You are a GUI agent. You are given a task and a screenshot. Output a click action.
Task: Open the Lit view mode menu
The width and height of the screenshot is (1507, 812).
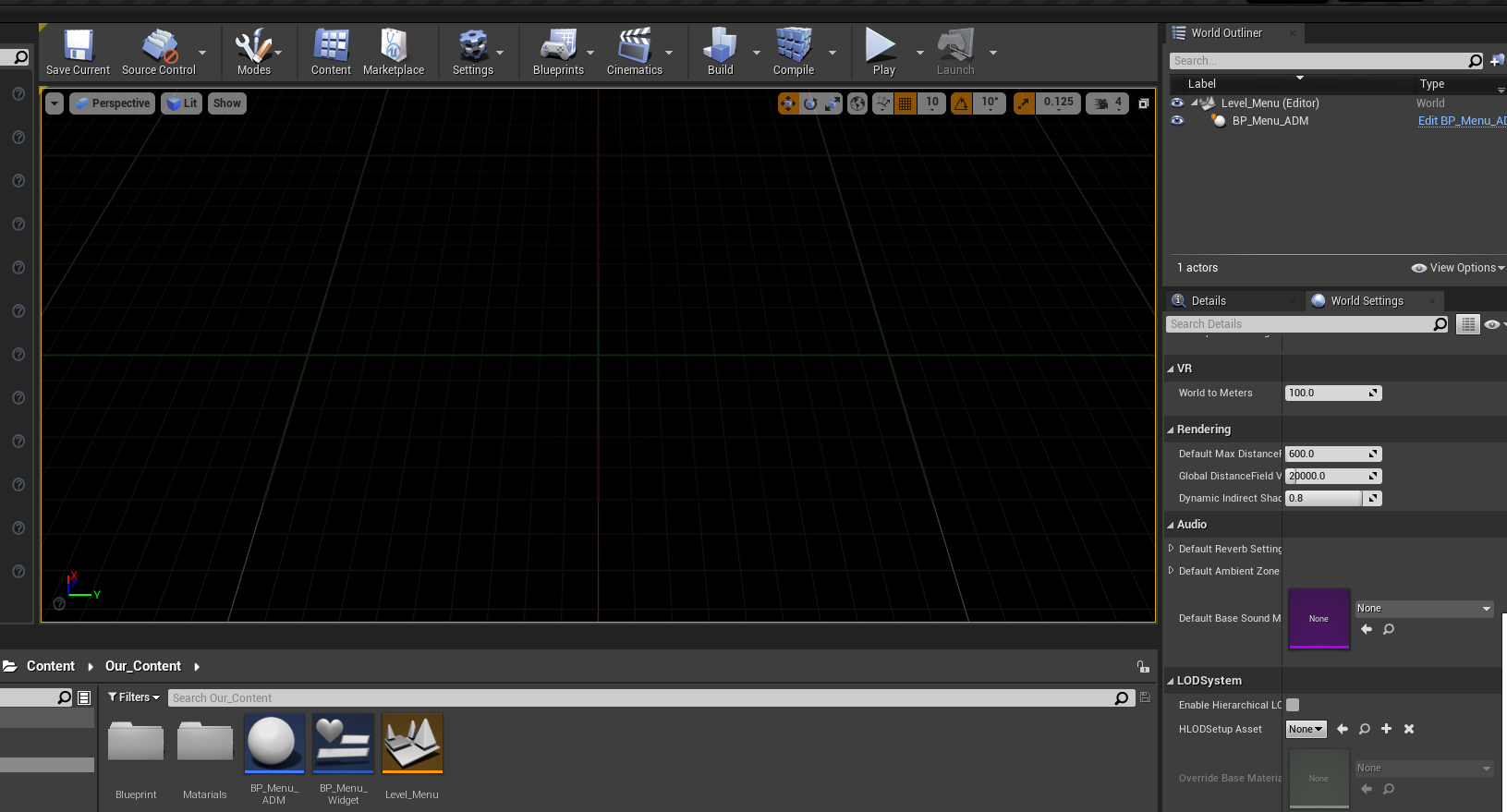coord(181,103)
